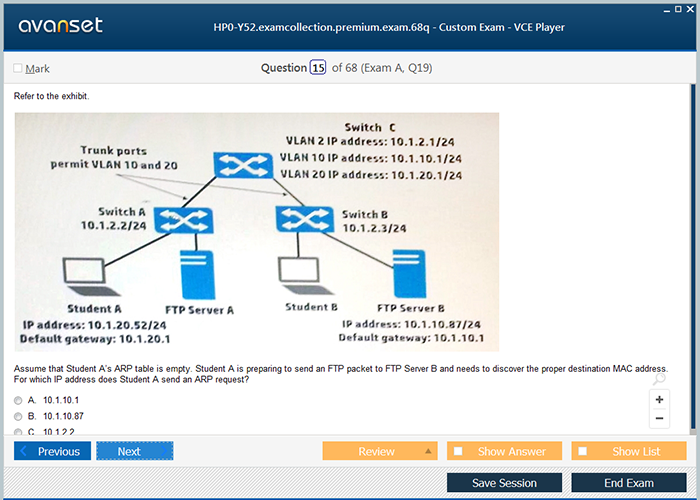Click the magnifier search icon
Viewport: 700px width, 500px height.
[658, 379]
